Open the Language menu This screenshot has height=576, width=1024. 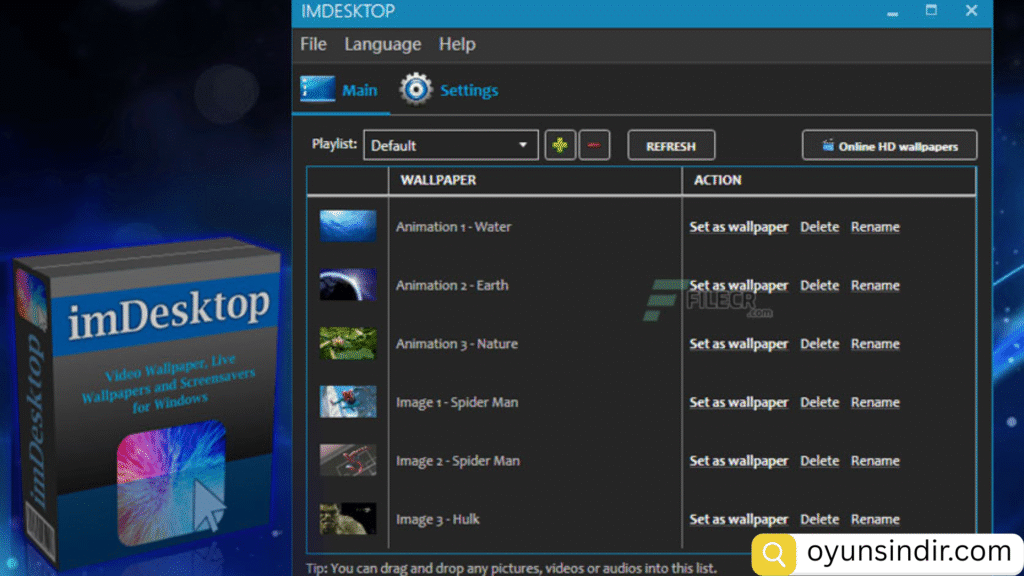[x=383, y=44]
